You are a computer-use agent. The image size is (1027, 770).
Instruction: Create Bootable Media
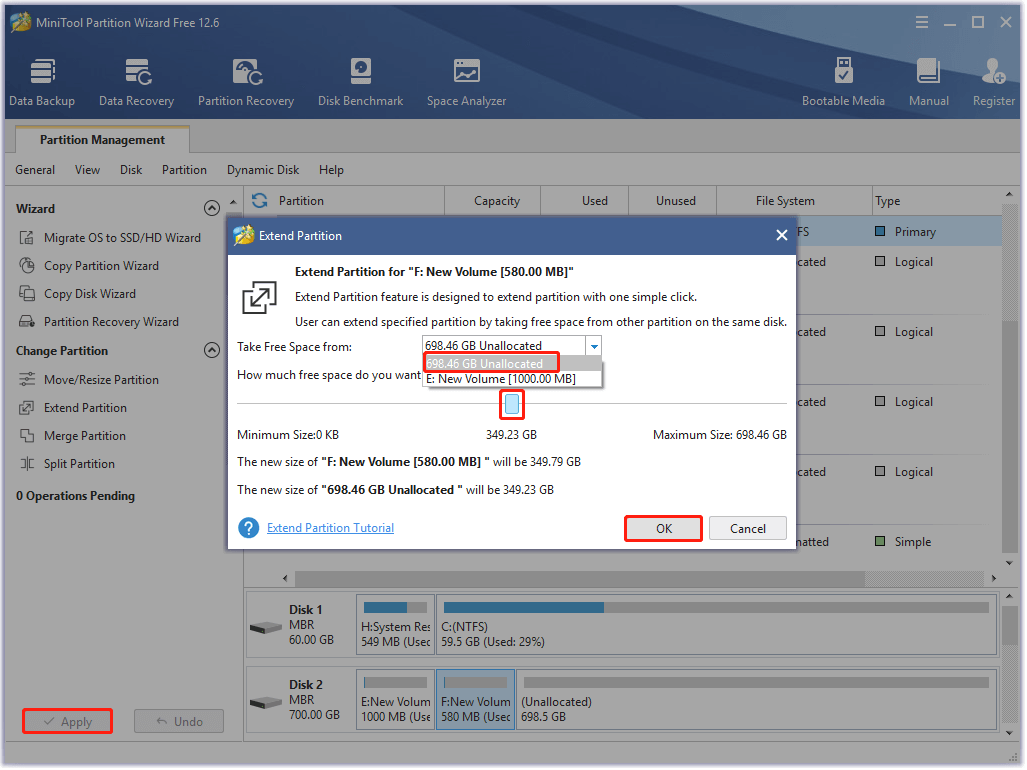tap(843, 82)
